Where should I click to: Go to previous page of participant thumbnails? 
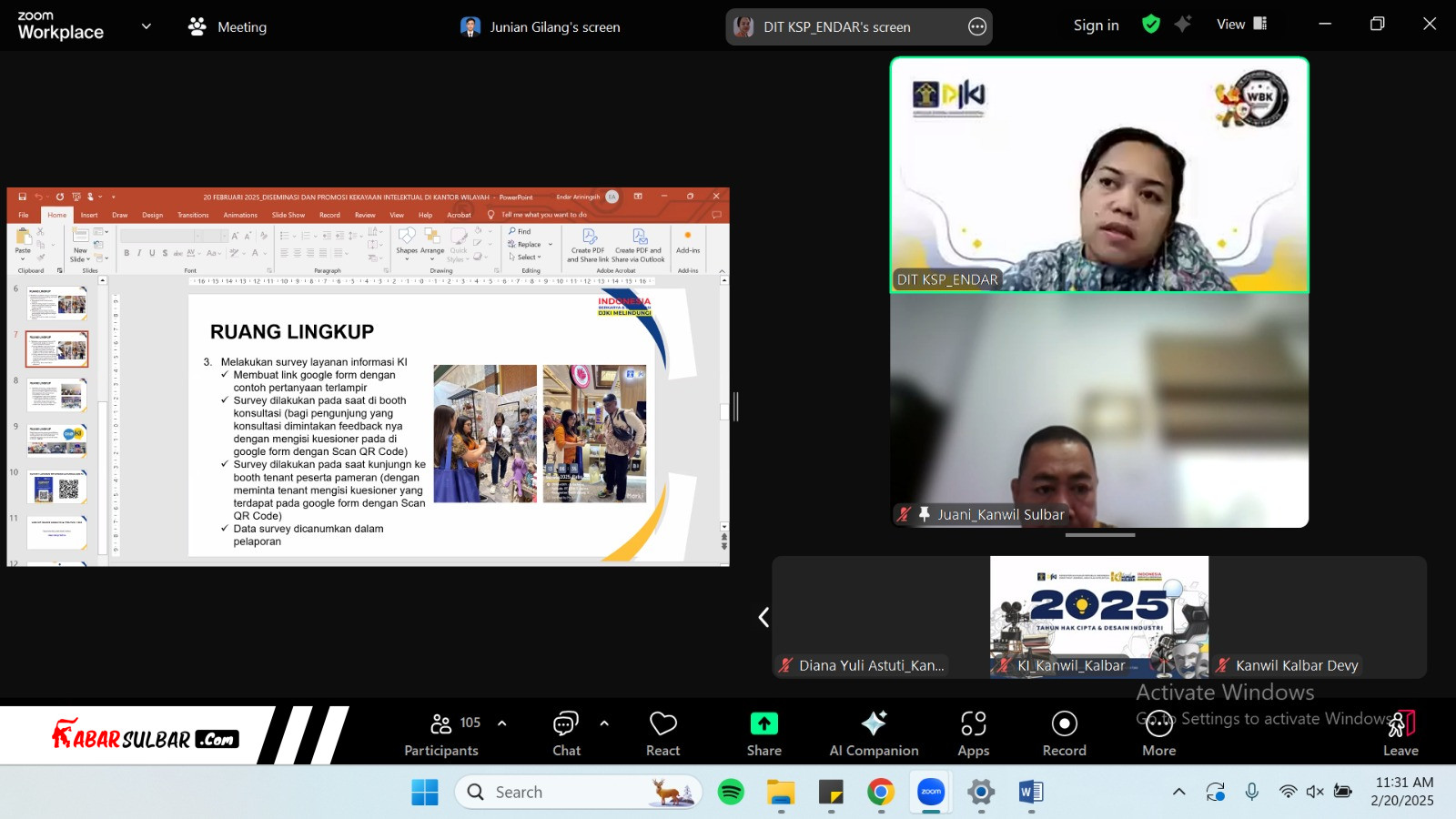tap(763, 617)
